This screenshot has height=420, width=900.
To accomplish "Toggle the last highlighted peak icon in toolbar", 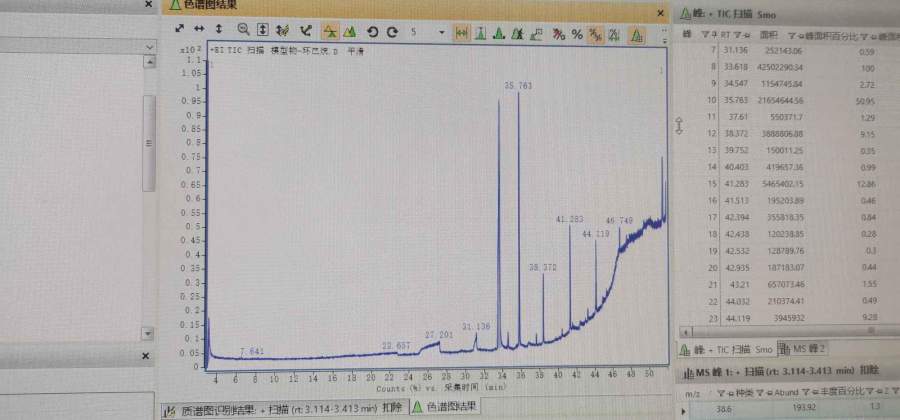I will [x=636, y=36].
